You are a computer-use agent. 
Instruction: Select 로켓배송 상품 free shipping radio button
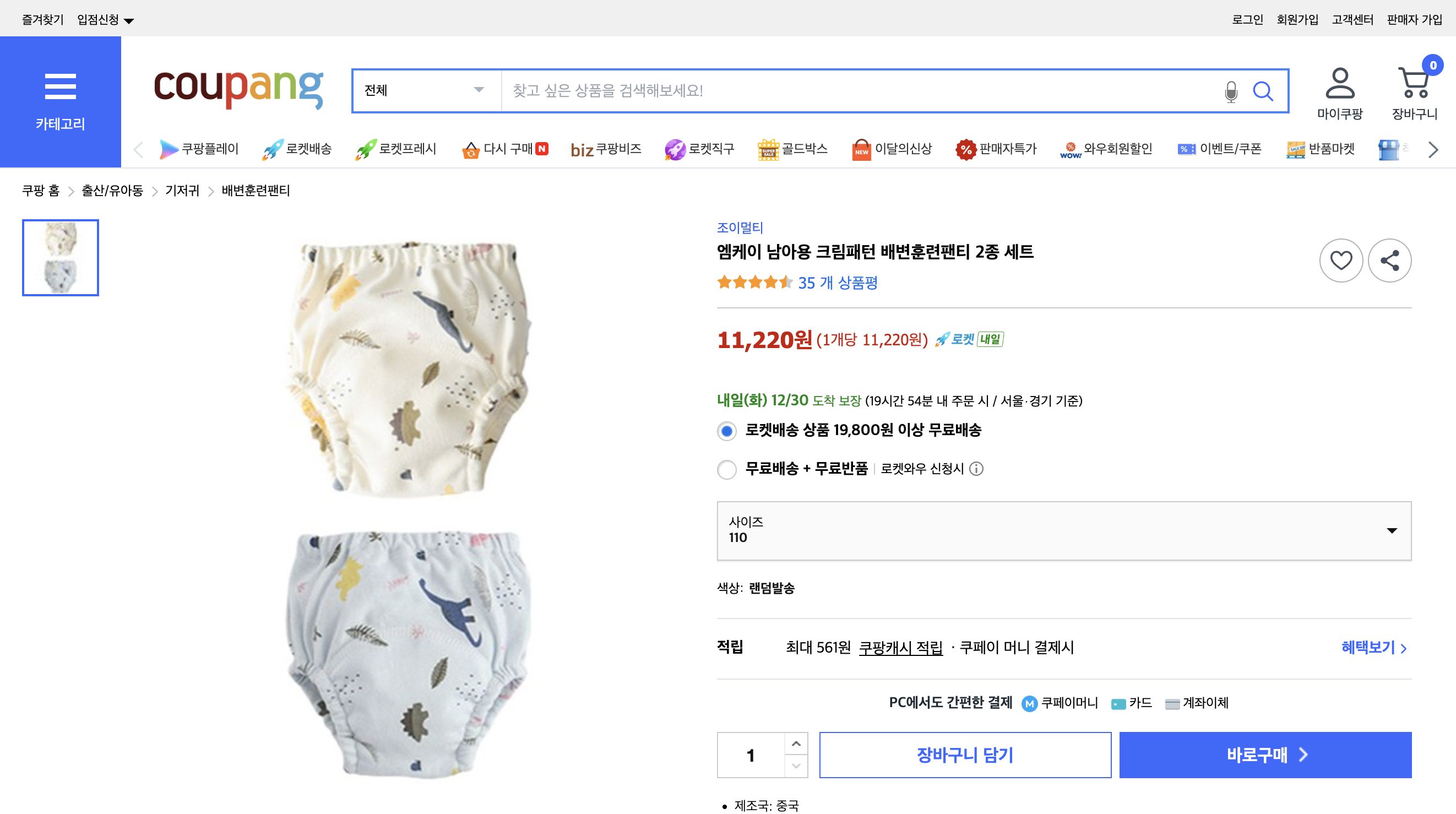coord(726,431)
